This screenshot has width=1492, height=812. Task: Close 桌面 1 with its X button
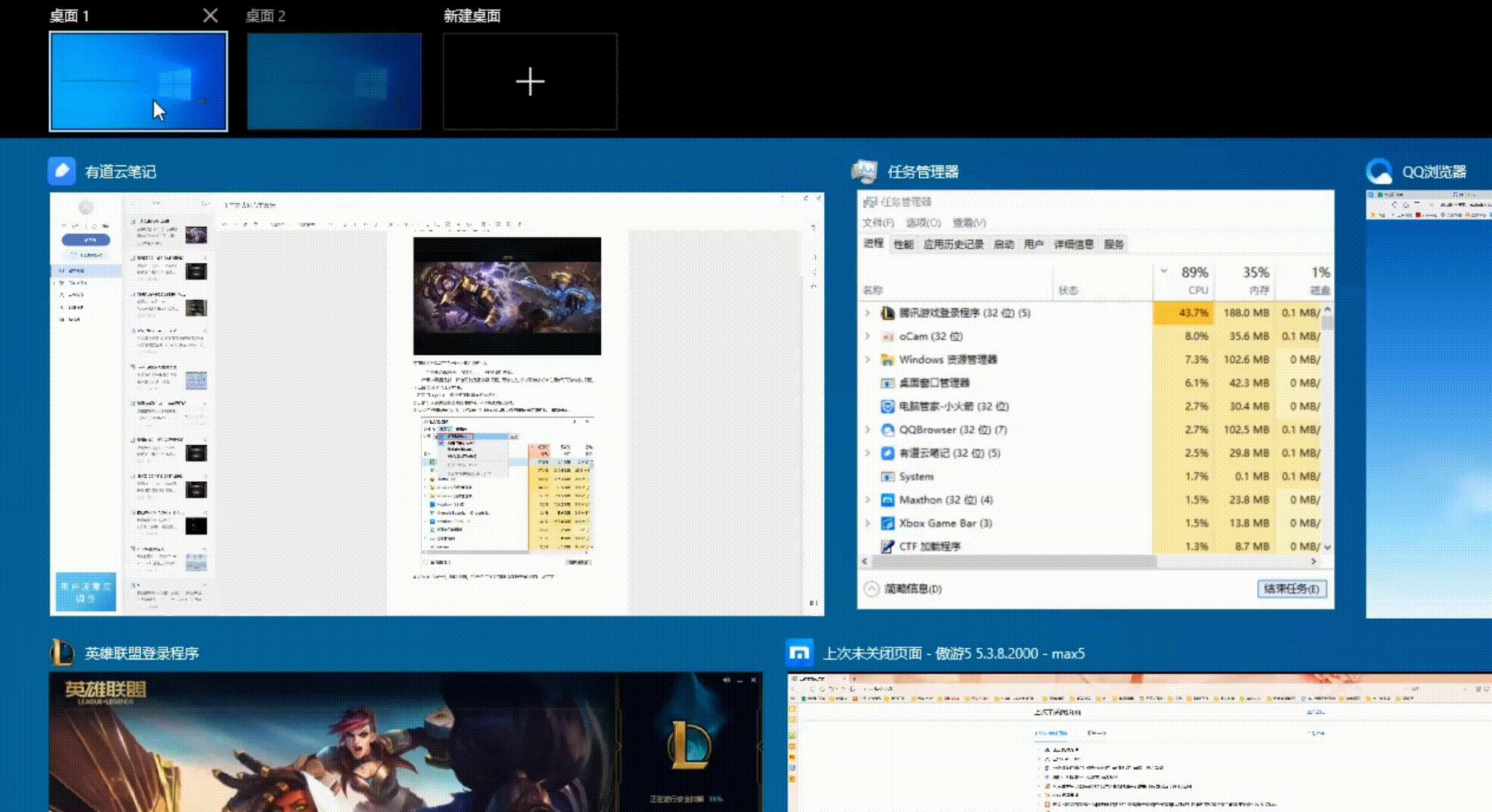[211, 15]
